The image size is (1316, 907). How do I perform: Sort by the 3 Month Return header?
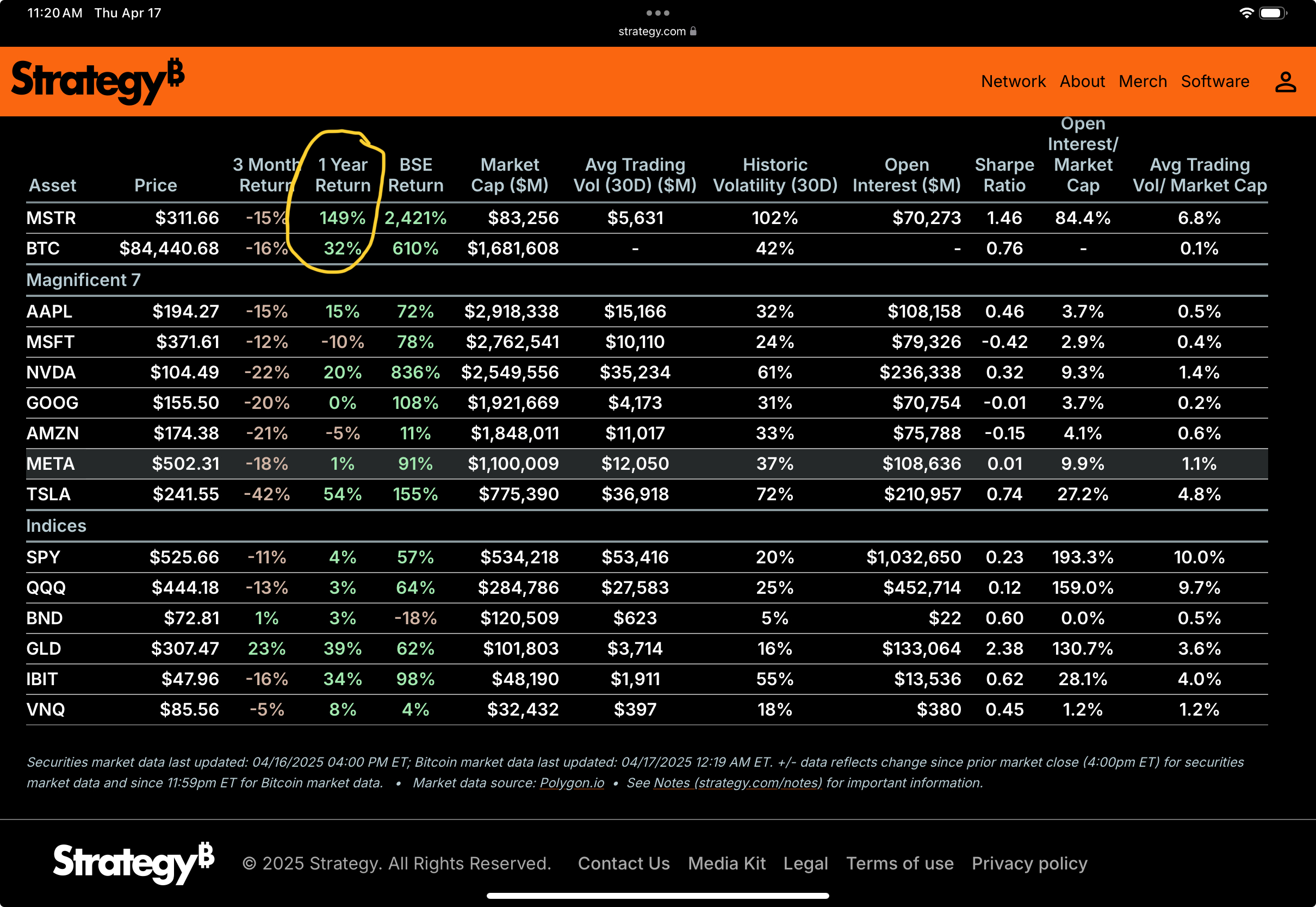266,175
